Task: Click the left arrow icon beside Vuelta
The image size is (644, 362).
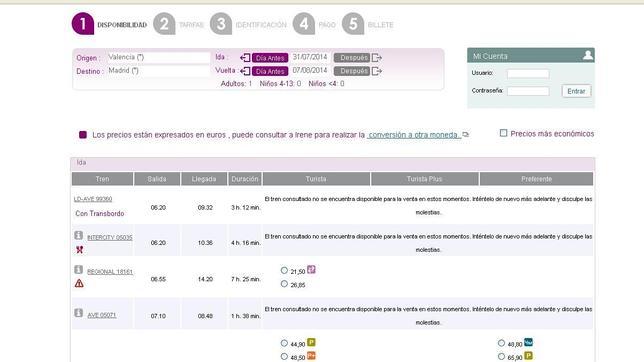Action: (245, 71)
